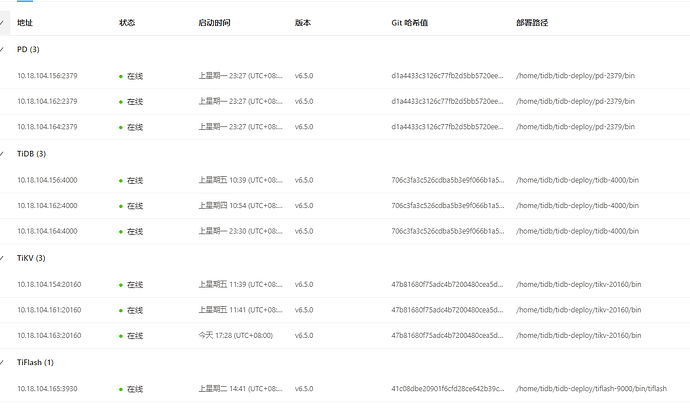
Task: Select address 10.18.104.162:2379
Action: tap(47, 101)
